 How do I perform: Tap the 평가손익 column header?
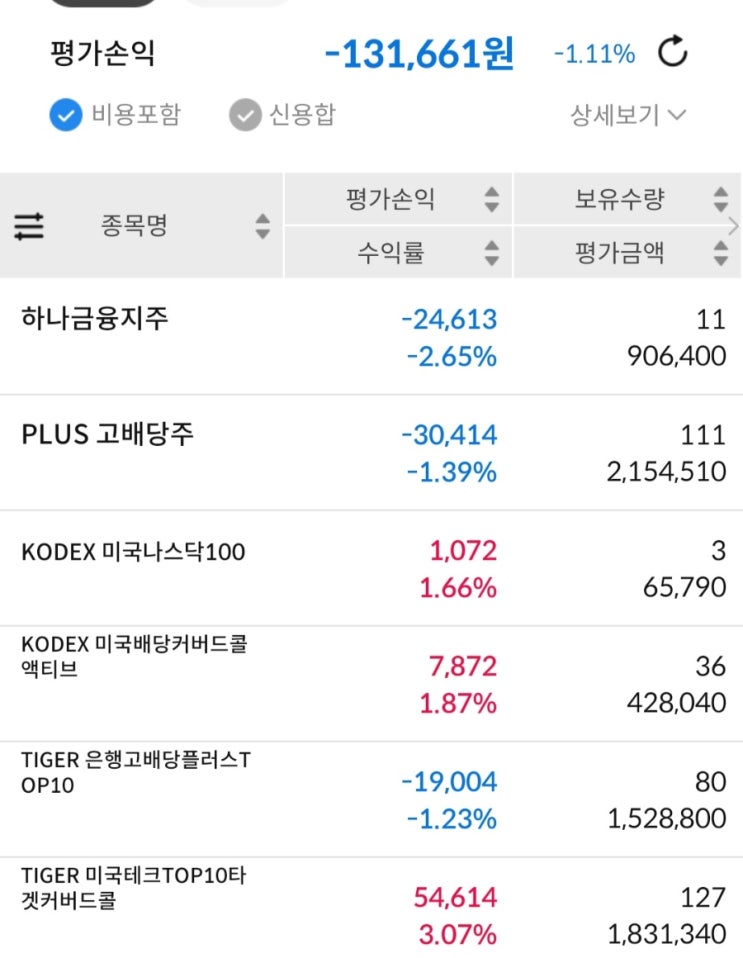[x=390, y=200]
